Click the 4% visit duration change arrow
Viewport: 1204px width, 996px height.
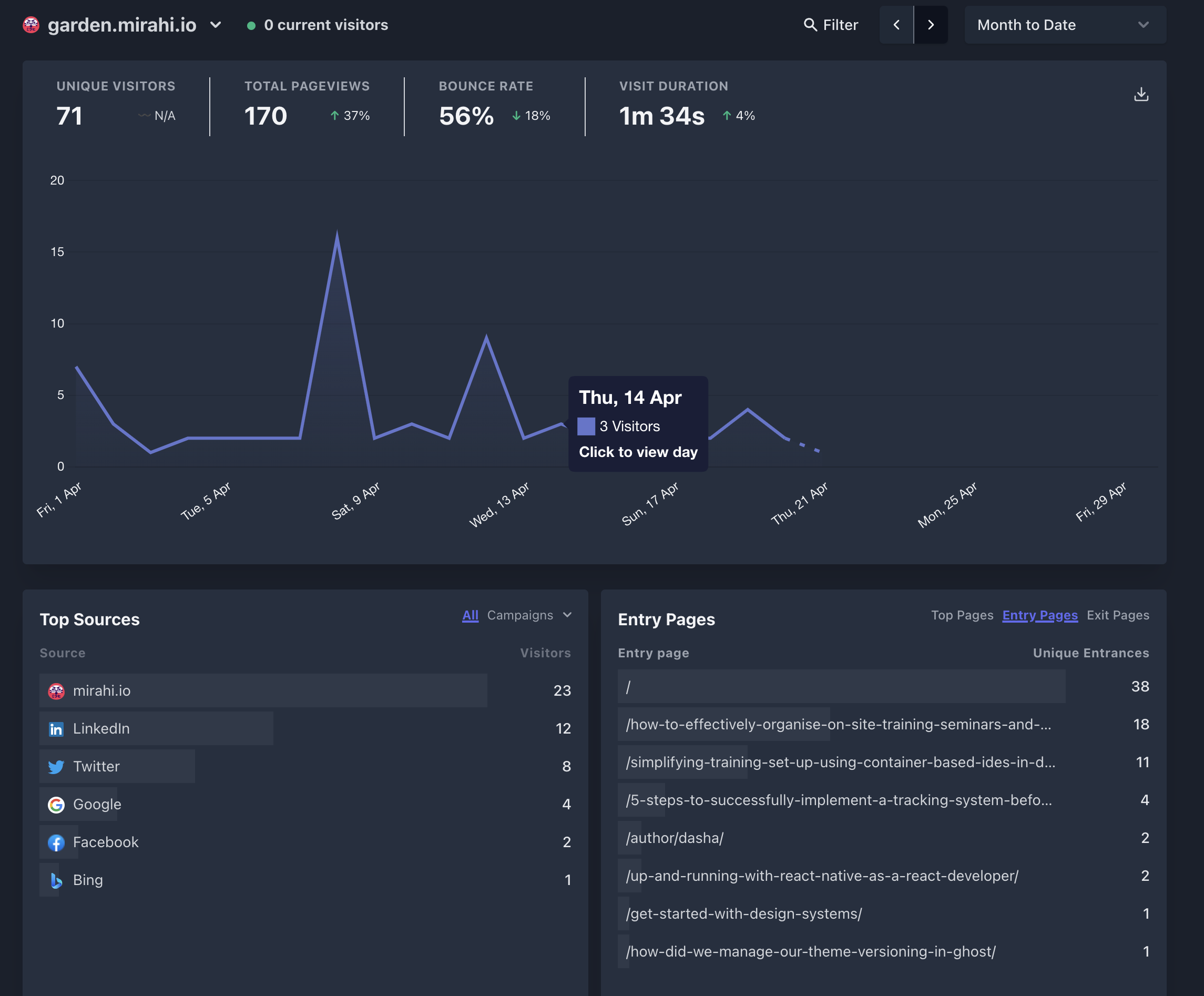pos(727,116)
